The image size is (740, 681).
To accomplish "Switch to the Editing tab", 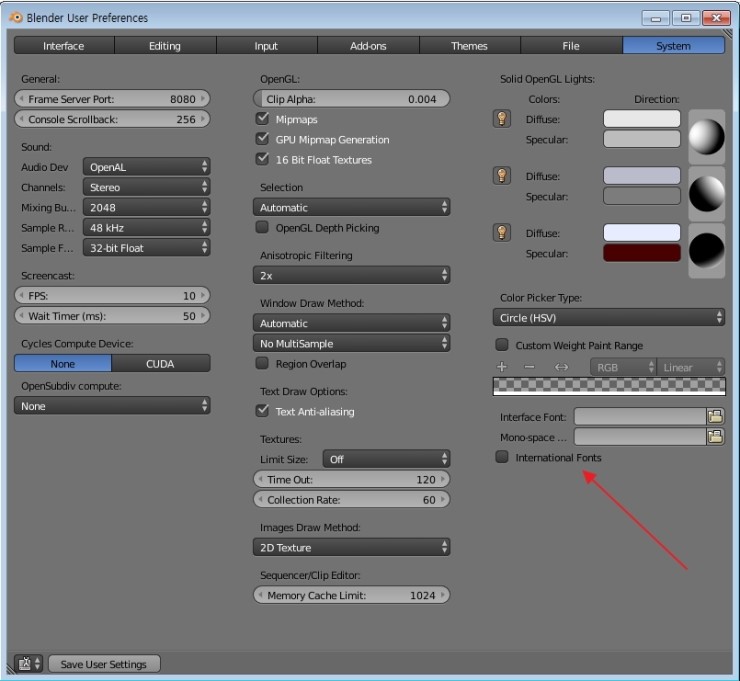I will pyautogui.click(x=165, y=46).
